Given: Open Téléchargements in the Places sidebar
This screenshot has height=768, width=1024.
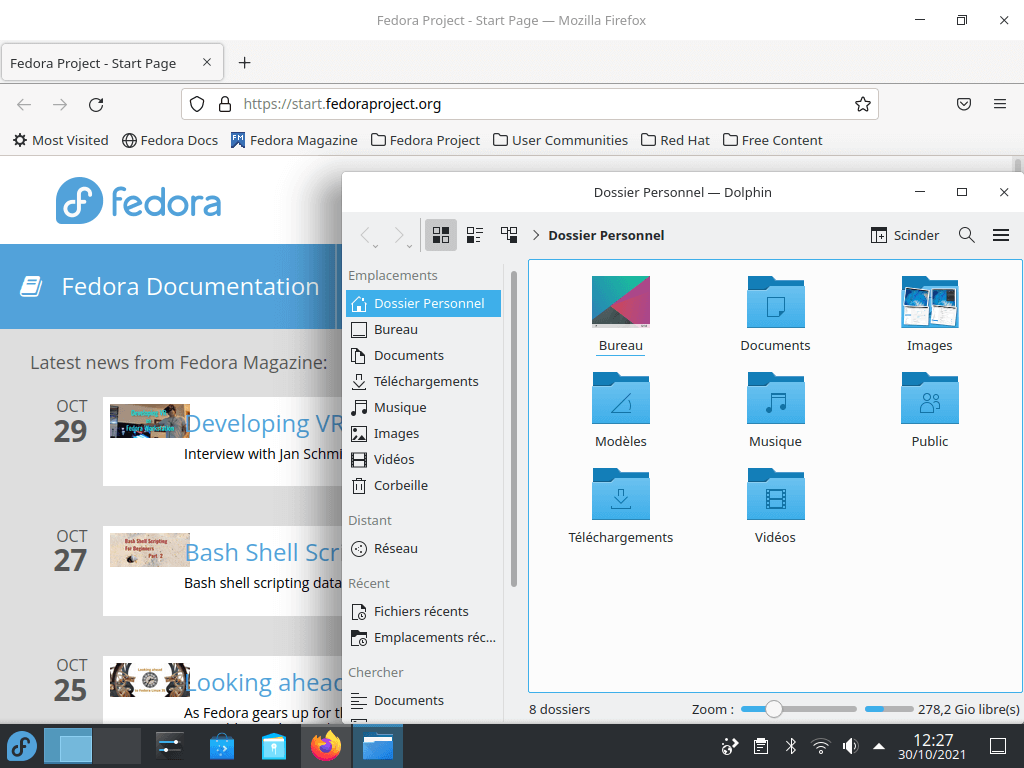Looking at the screenshot, I should click(x=423, y=381).
